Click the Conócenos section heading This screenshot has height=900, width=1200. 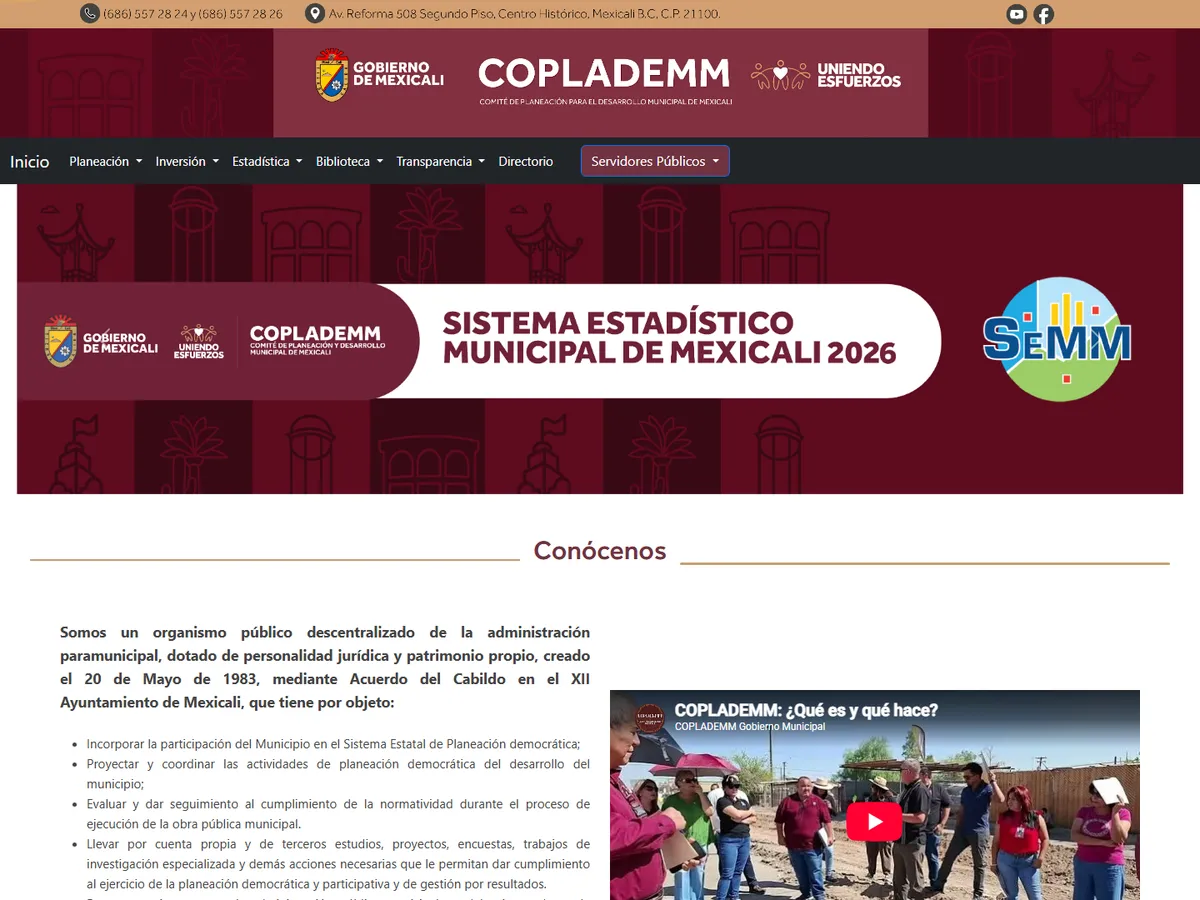click(600, 550)
